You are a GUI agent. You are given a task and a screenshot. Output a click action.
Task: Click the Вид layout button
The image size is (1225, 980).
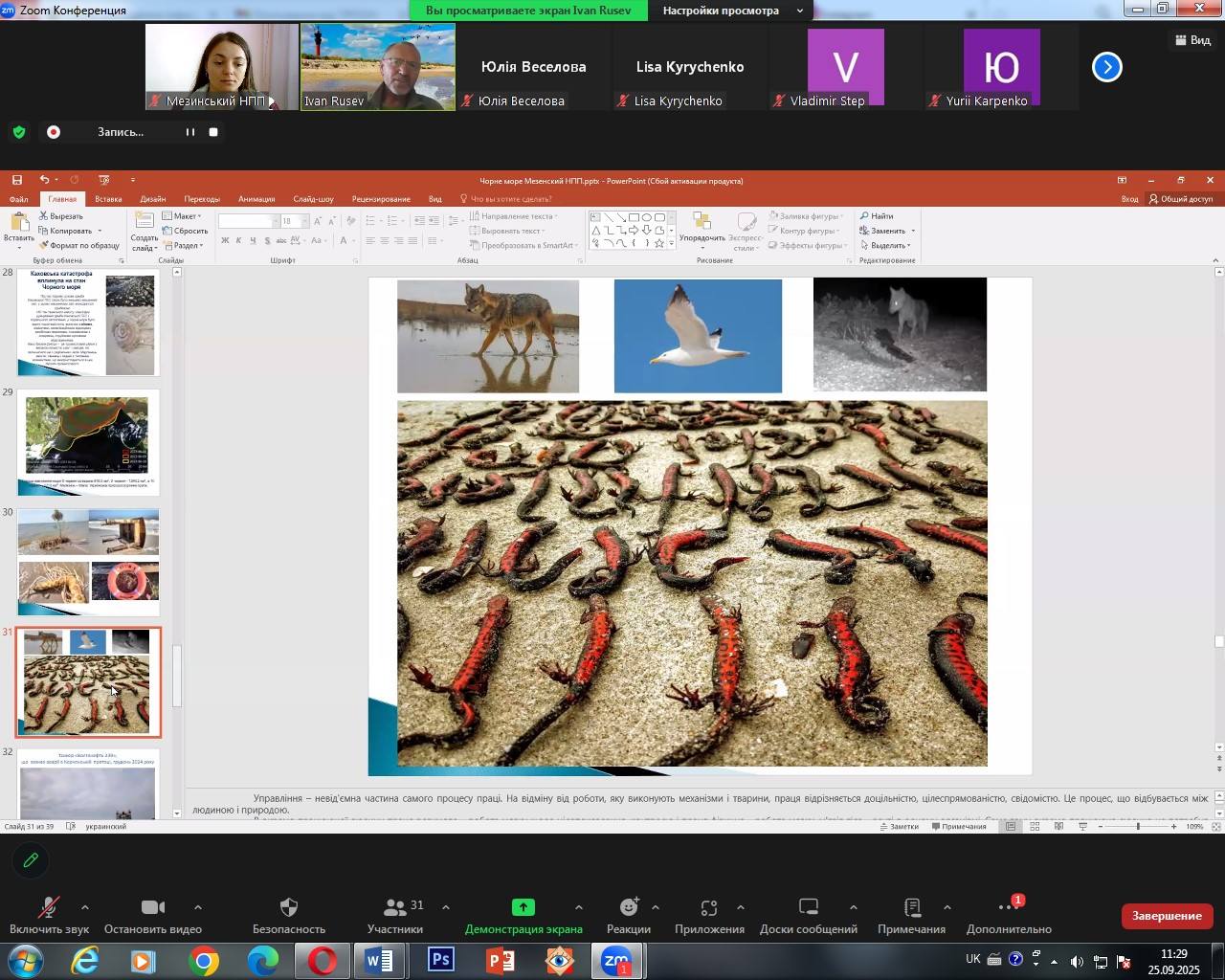tap(1192, 40)
